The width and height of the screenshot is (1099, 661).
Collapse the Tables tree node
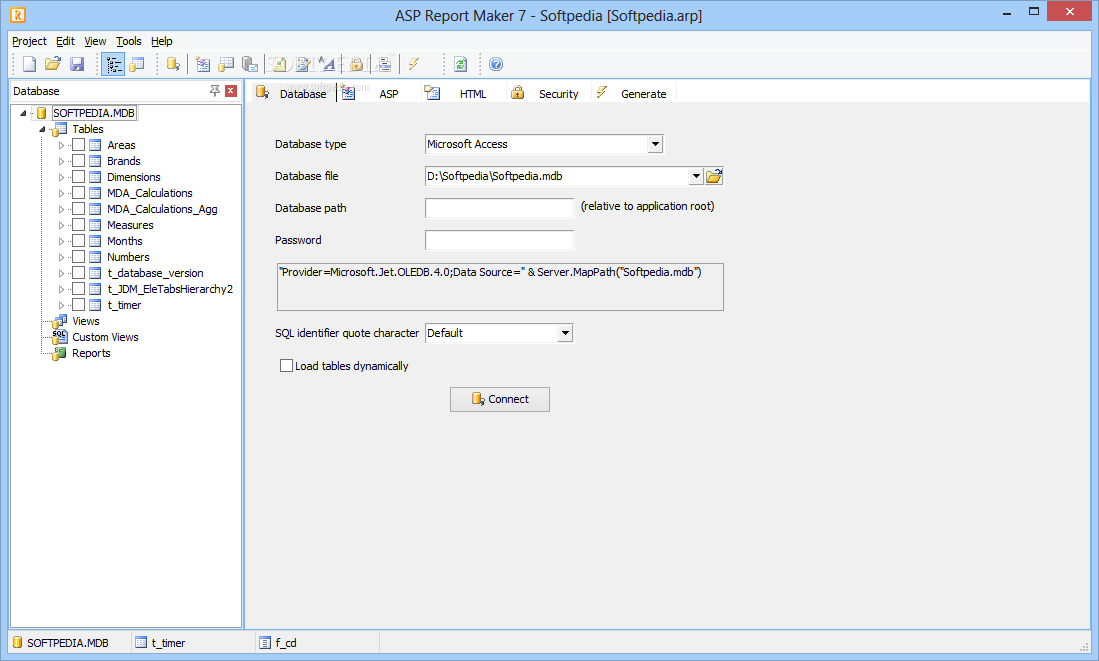click(42, 129)
